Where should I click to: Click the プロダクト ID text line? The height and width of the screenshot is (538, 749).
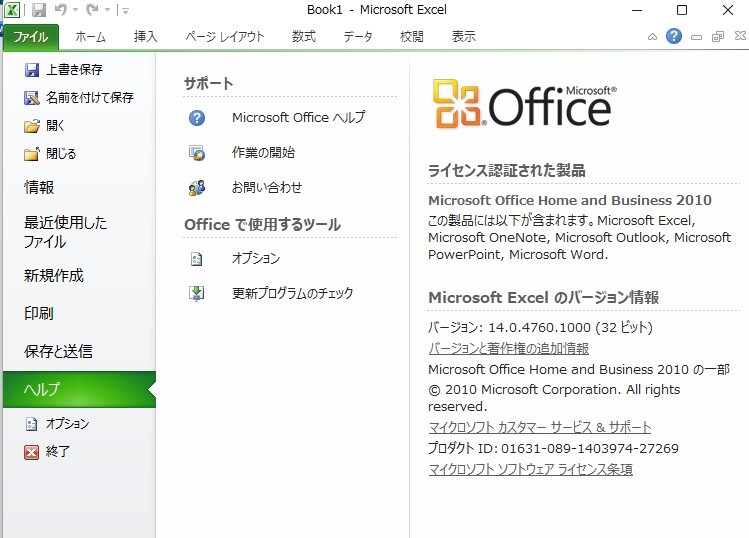(x=553, y=448)
